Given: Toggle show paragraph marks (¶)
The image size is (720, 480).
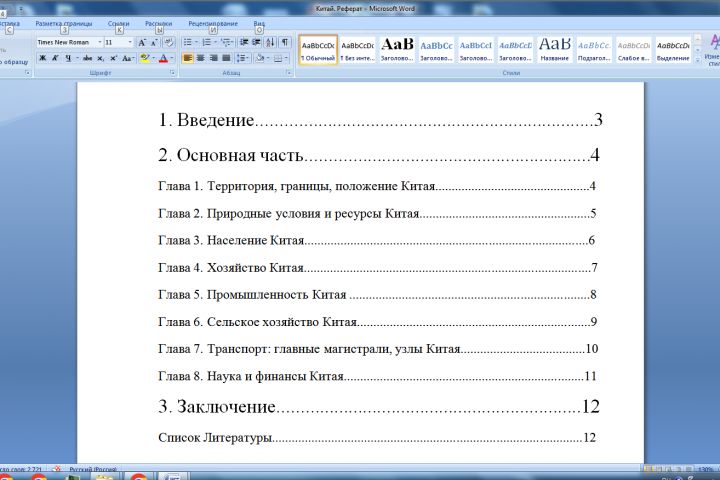Looking at the screenshot, I should pos(285,43).
